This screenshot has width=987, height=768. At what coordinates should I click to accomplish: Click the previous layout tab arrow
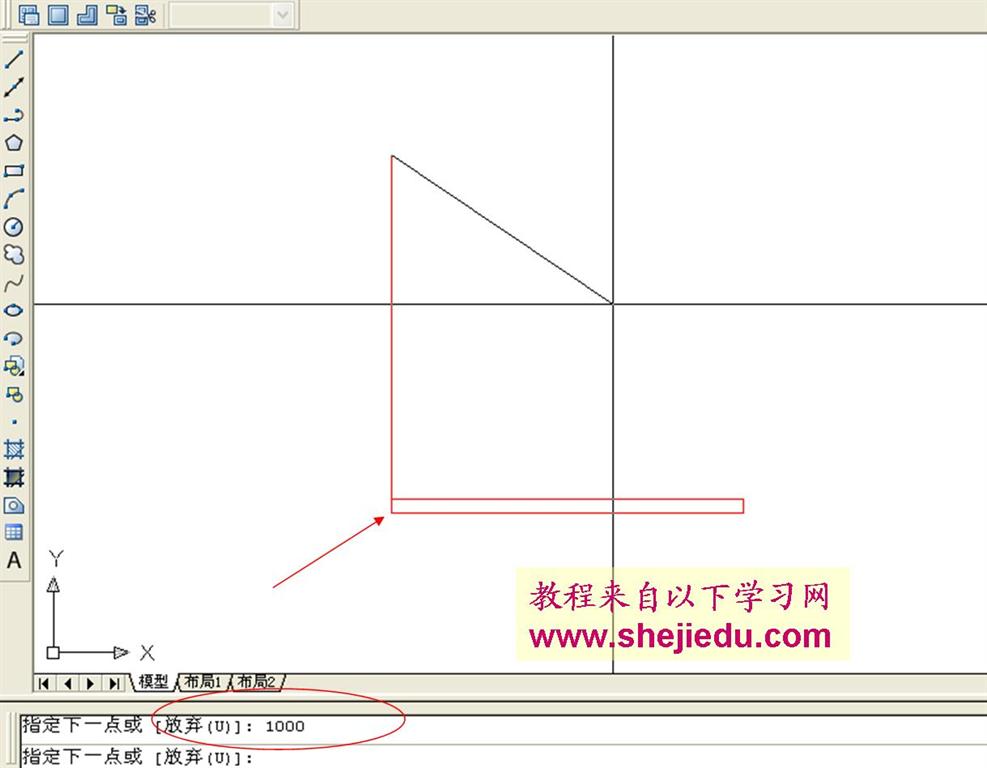click(x=68, y=683)
